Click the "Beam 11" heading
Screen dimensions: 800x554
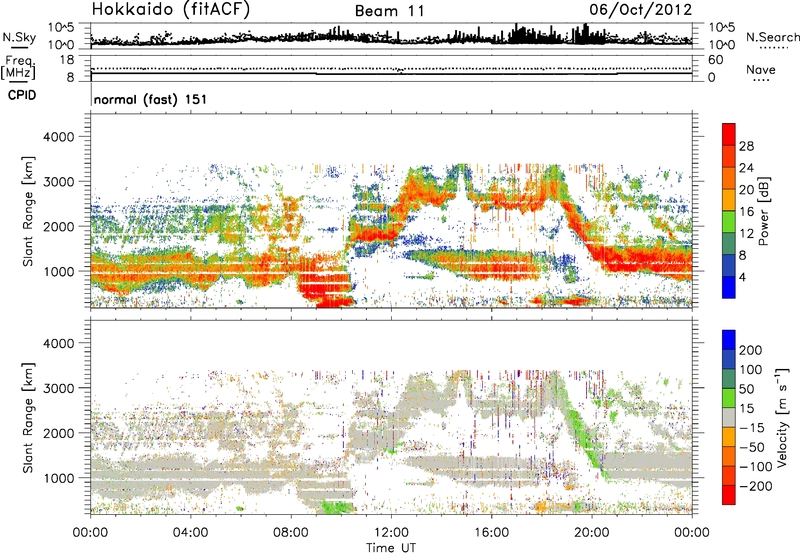click(x=389, y=11)
